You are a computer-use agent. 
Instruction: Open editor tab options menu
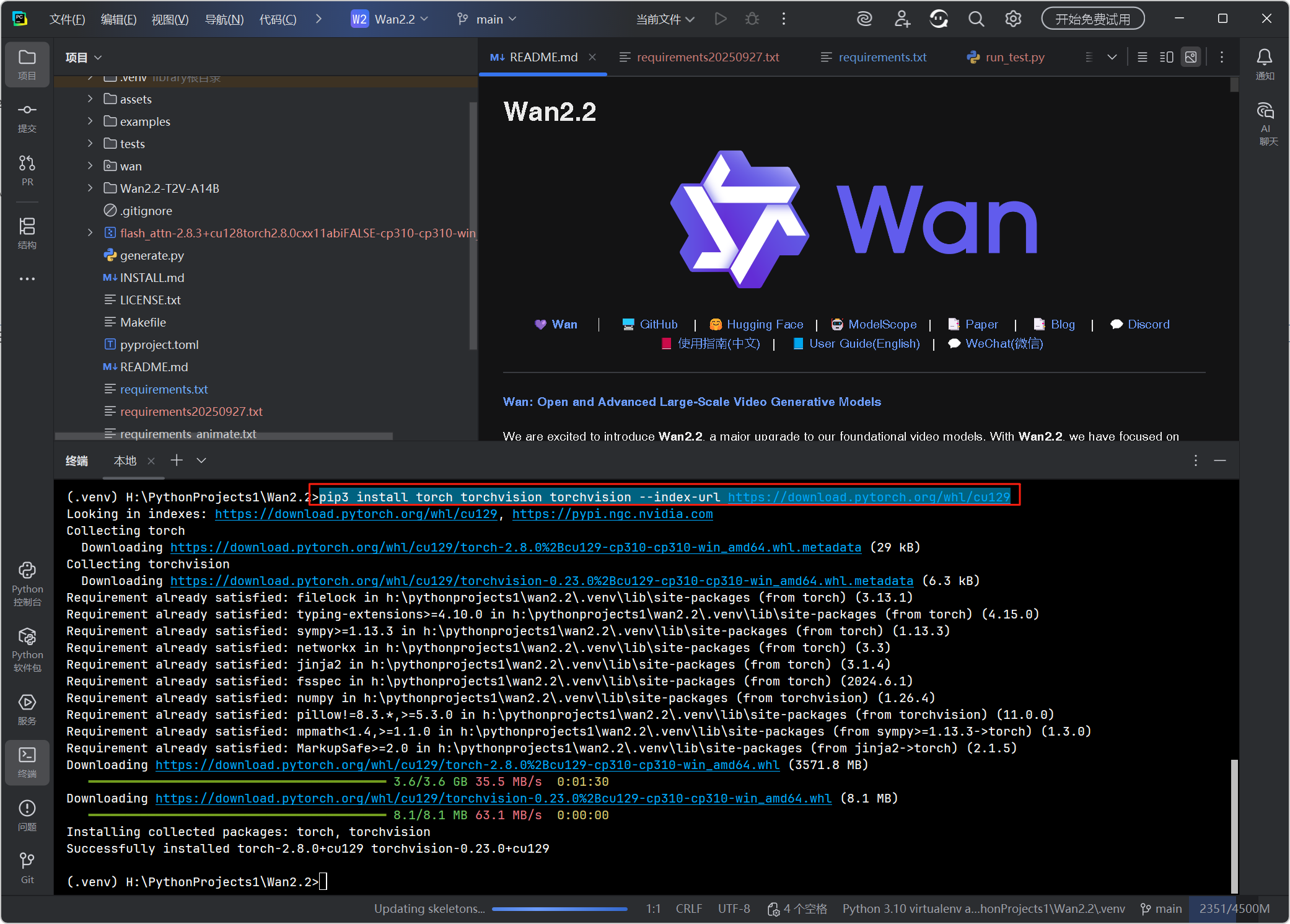coord(1222,57)
